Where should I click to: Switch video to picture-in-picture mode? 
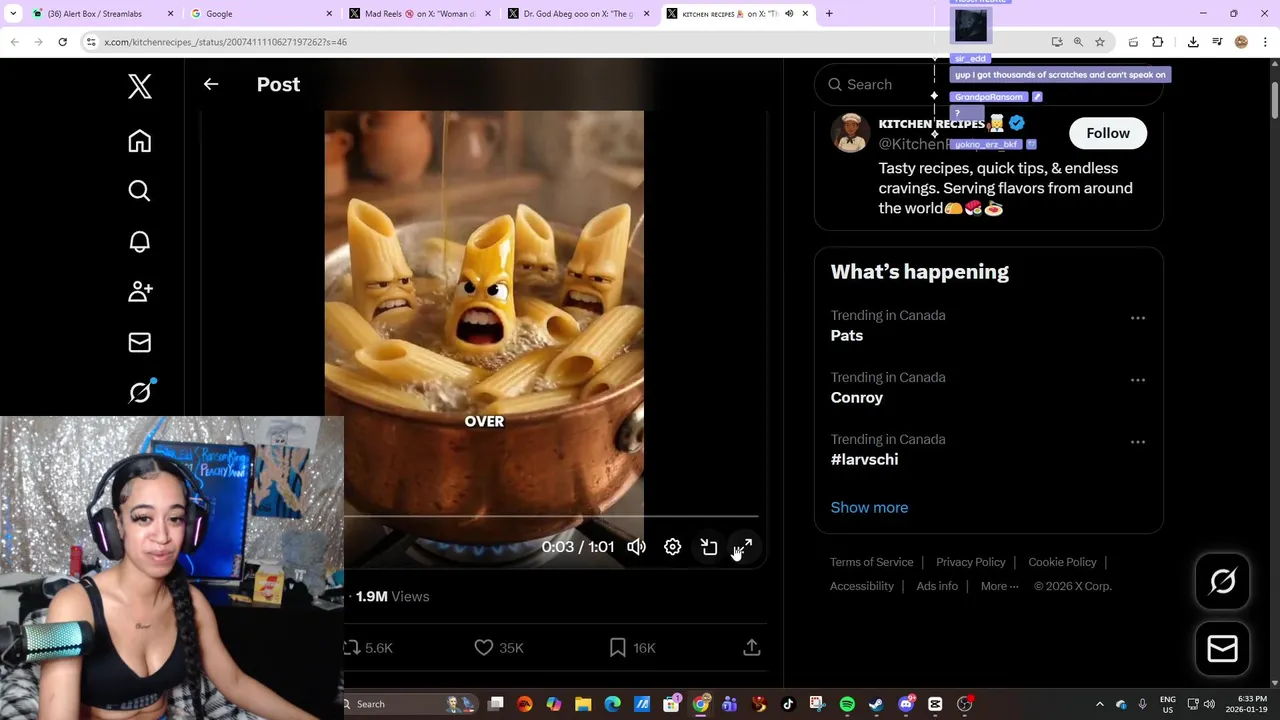point(709,547)
